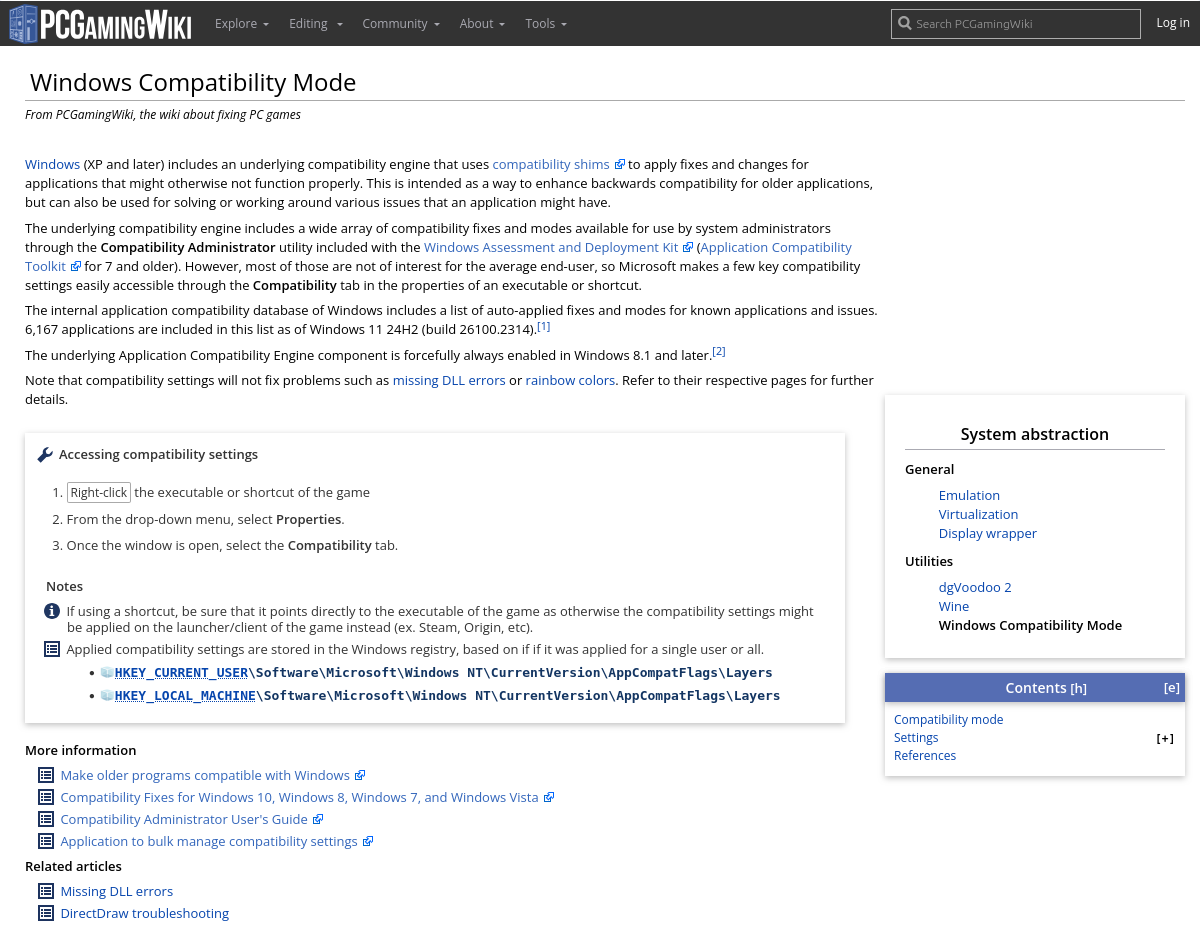Open the Explore dropdown menu
Image resolution: width=1200 pixels, height=931 pixels.
click(242, 23)
